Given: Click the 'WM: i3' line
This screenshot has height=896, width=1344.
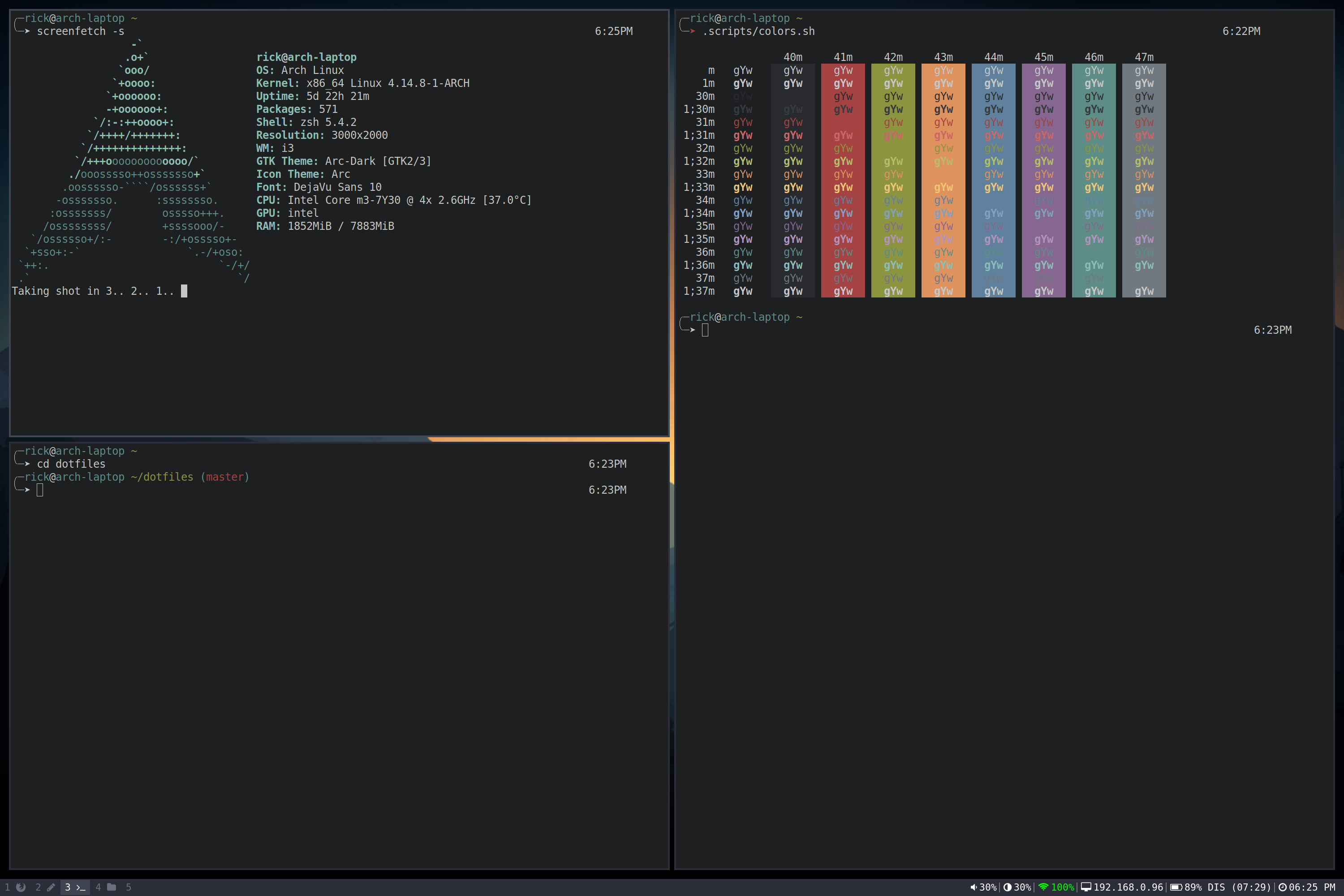Looking at the screenshot, I should pyautogui.click(x=275, y=148).
